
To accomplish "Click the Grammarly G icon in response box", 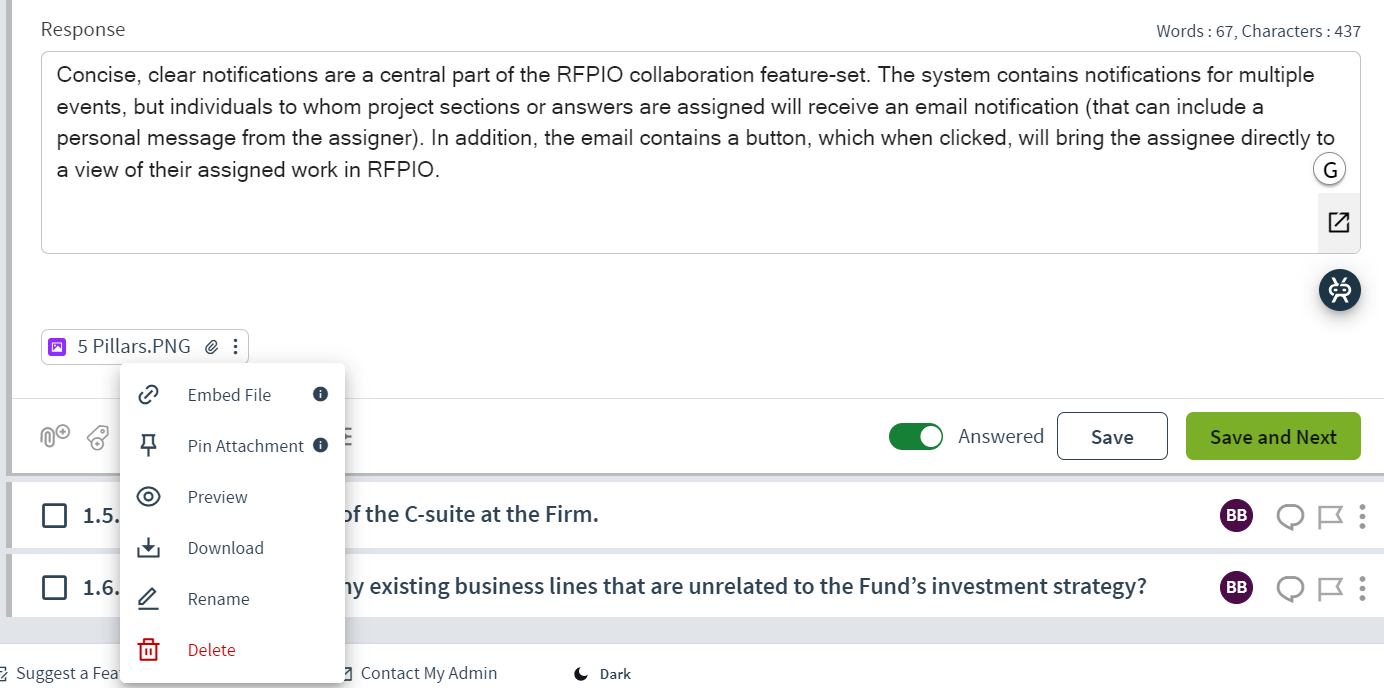I will (1329, 171).
